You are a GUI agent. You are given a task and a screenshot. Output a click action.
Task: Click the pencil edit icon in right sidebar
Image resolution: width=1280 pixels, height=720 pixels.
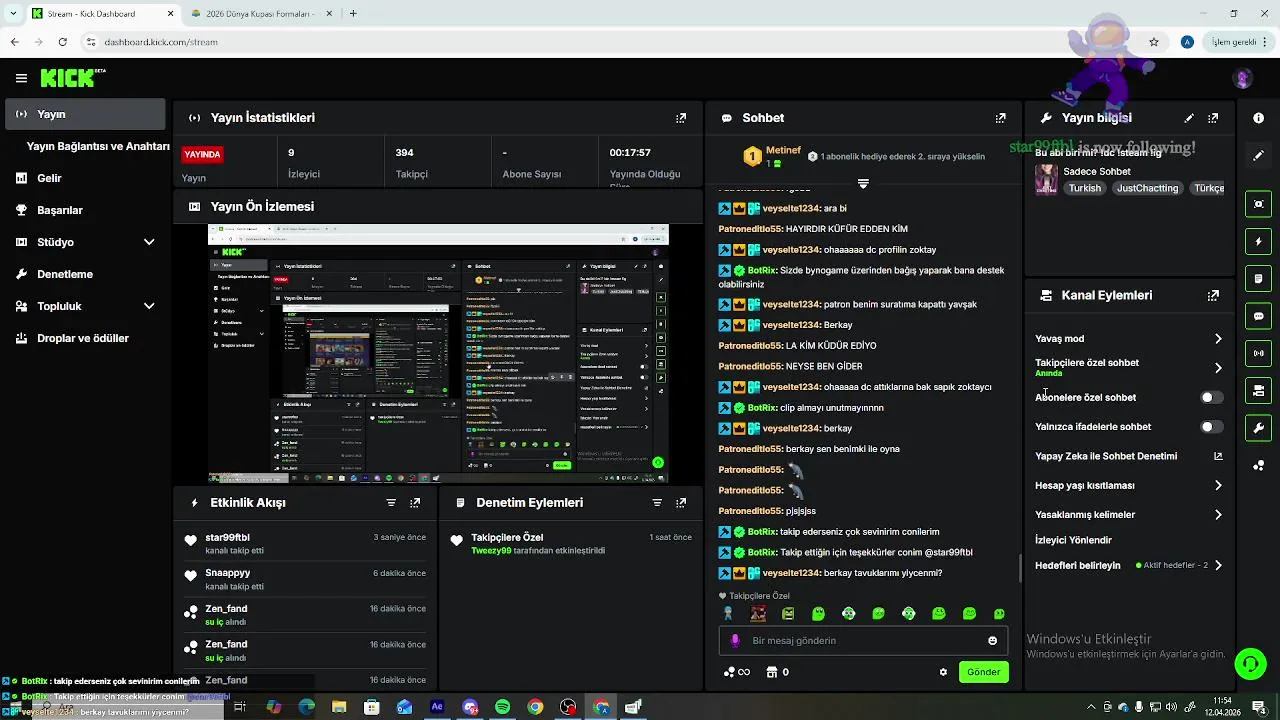pyautogui.click(x=1258, y=156)
